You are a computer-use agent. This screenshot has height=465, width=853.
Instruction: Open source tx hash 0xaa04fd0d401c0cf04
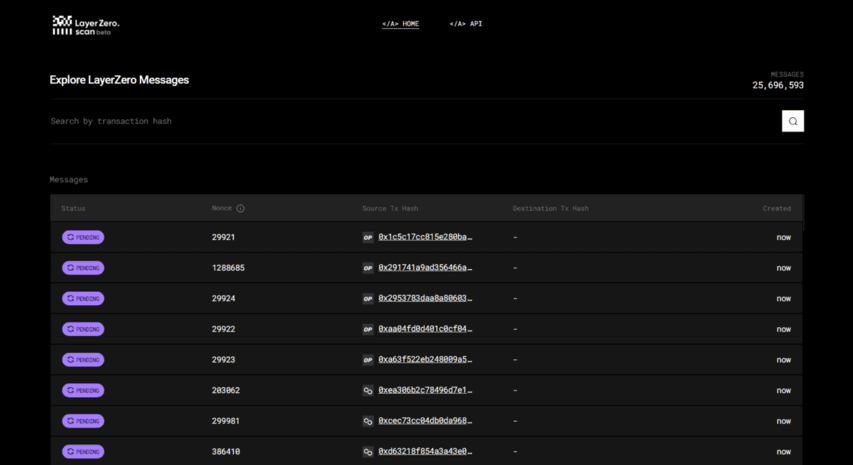pyautogui.click(x=425, y=329)
